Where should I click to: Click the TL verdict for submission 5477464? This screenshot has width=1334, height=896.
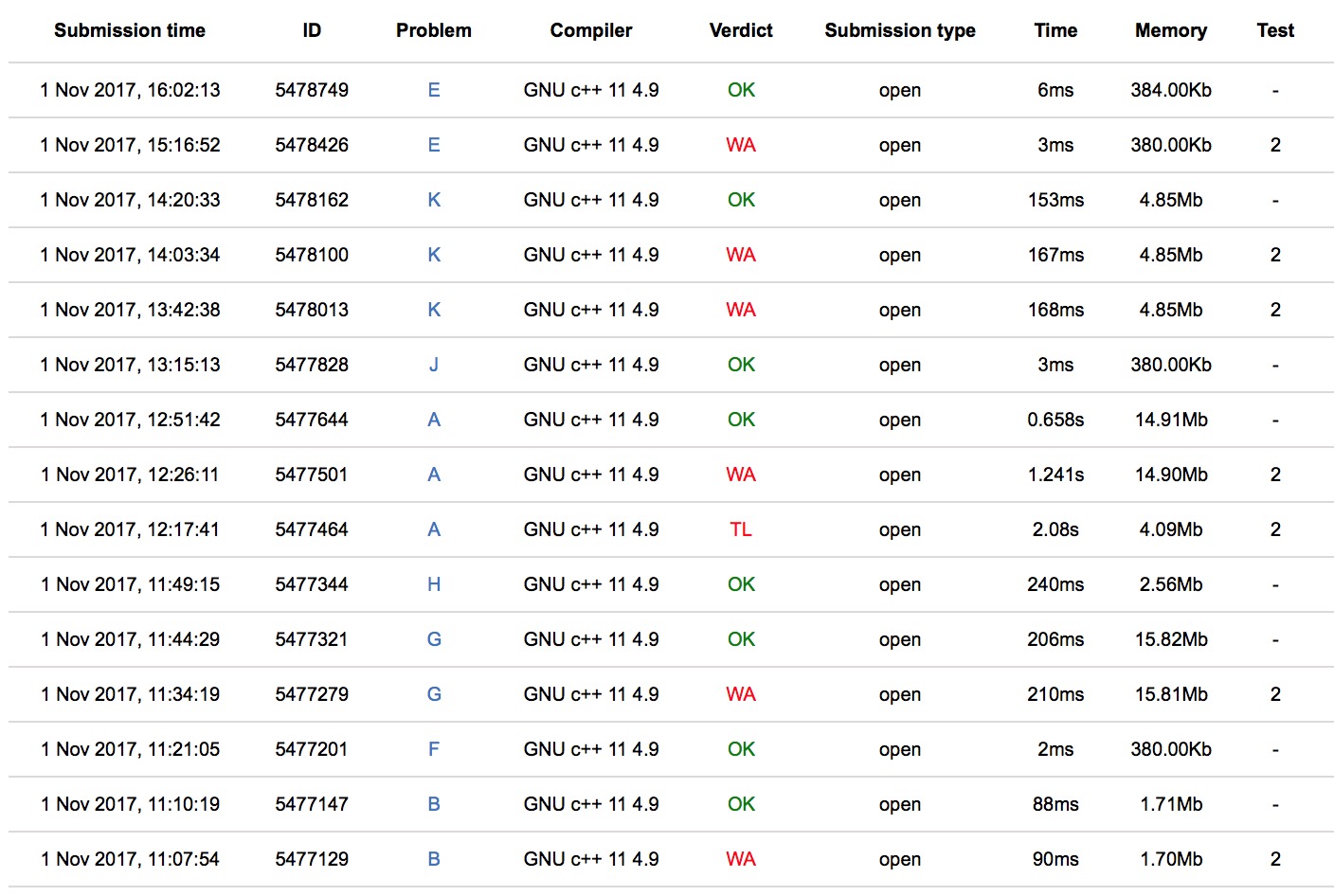pos(741,529)
